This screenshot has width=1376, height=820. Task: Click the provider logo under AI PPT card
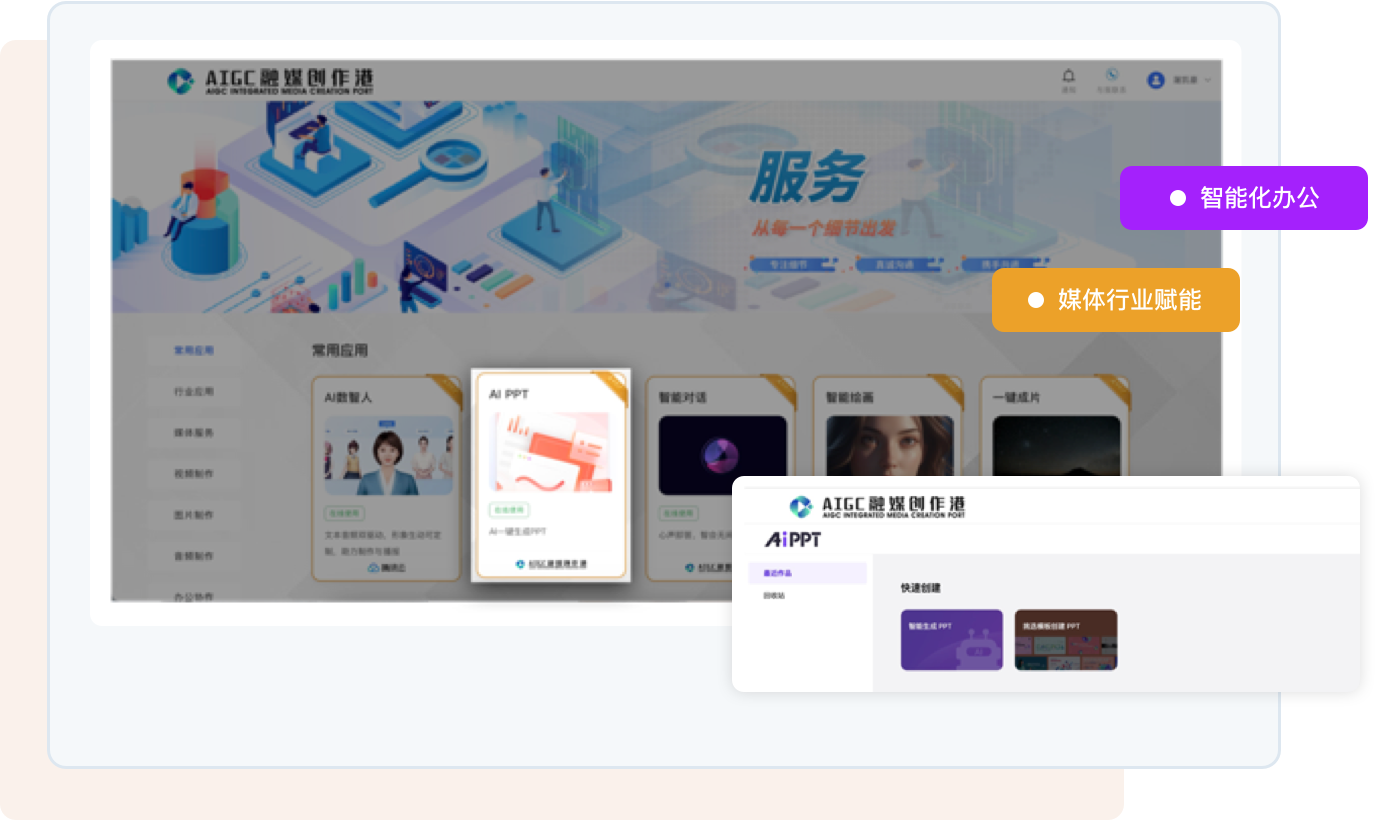point(550,564)
